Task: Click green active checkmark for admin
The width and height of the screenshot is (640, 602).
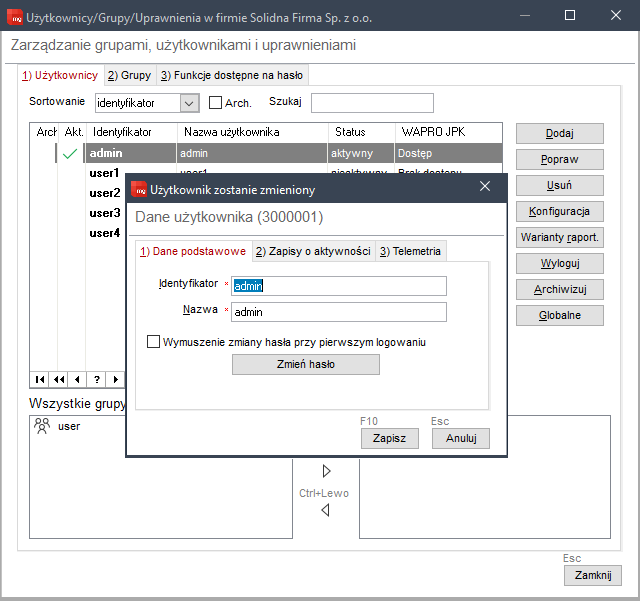Action: pos(70,153)
